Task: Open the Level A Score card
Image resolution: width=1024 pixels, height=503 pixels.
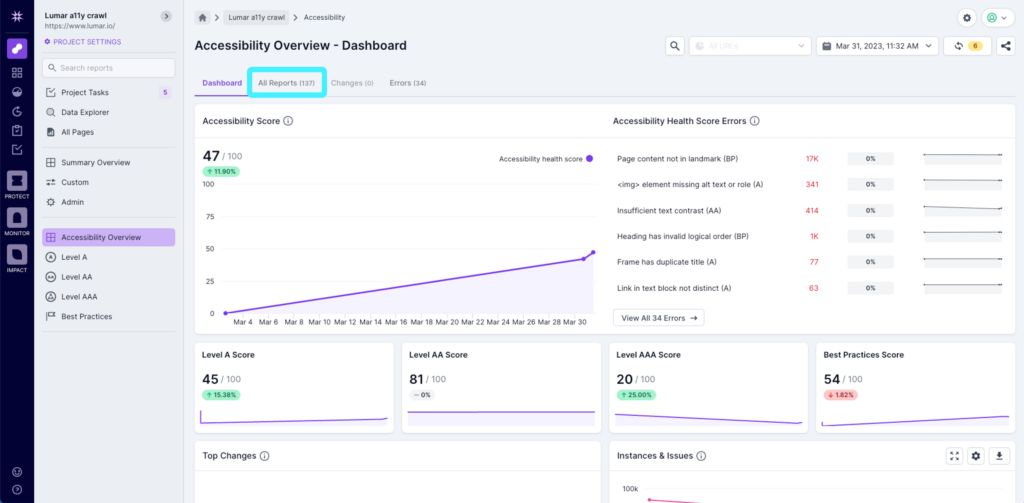Action: (294, 387)
